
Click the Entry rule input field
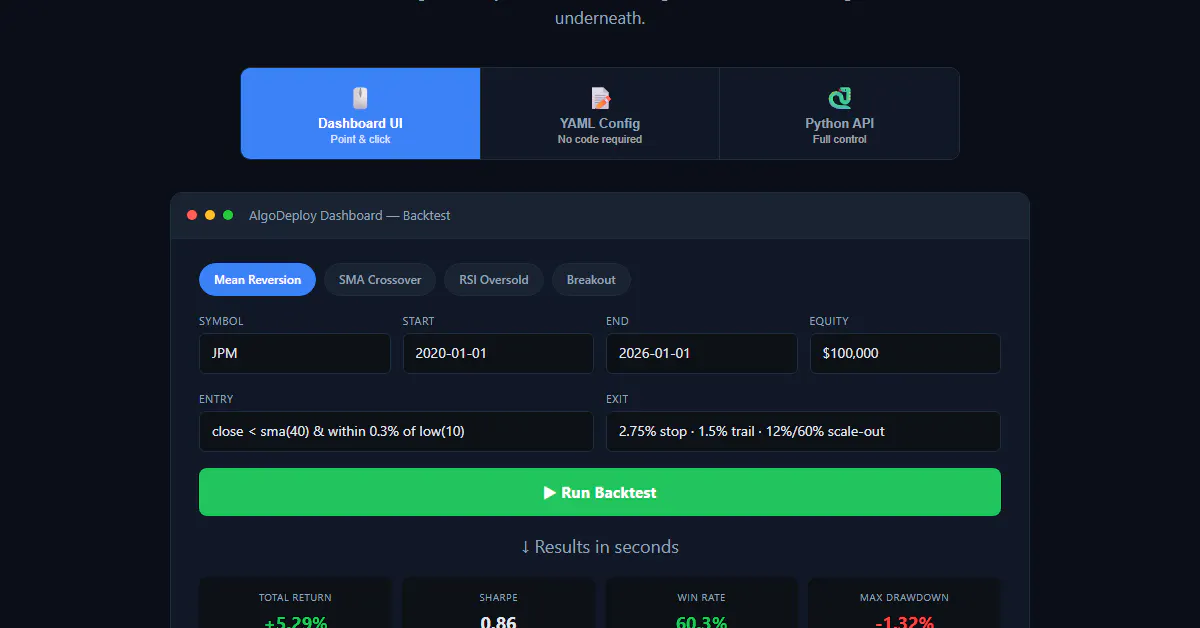click(396, 431)
